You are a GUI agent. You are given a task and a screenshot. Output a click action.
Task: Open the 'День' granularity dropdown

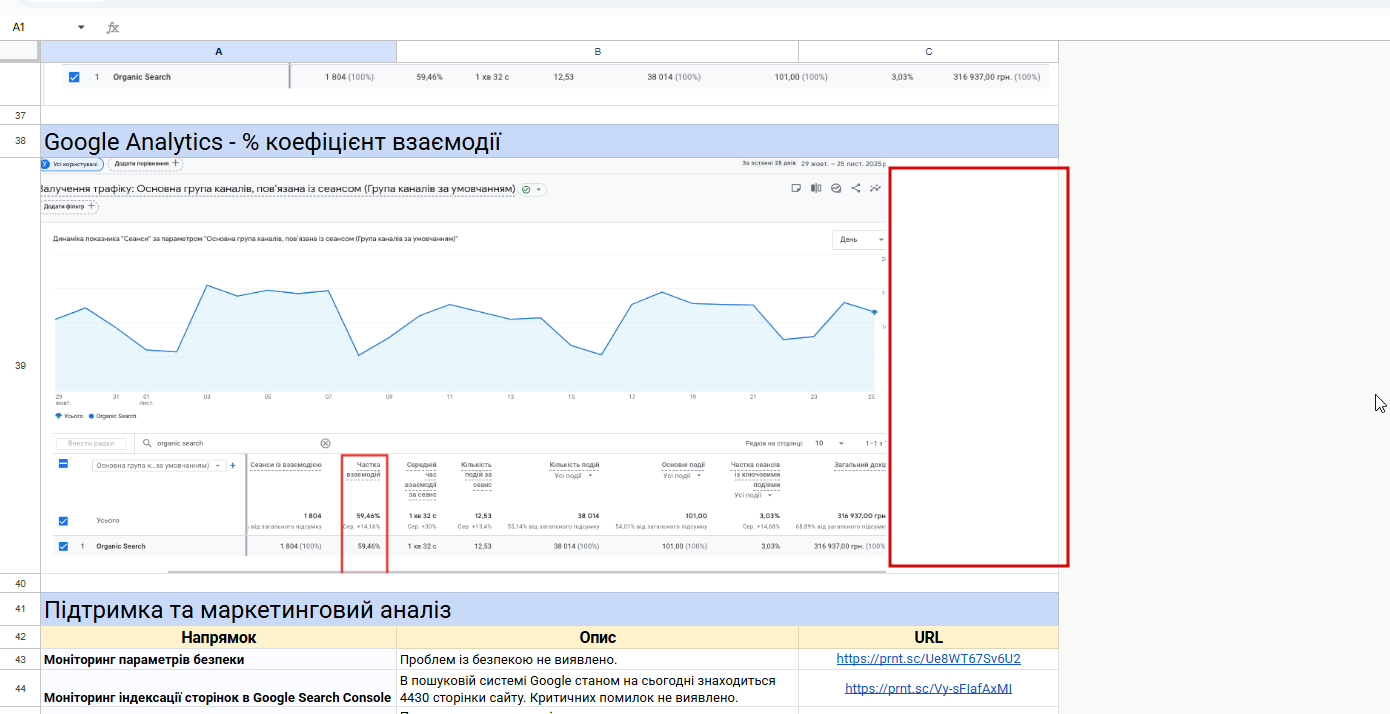[860, 240]
